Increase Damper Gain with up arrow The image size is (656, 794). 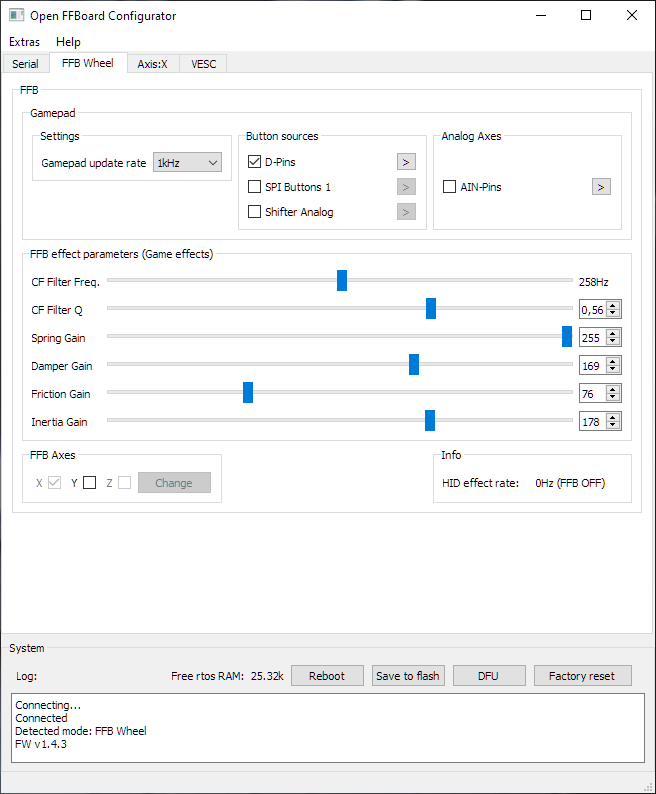click(613, 362)
